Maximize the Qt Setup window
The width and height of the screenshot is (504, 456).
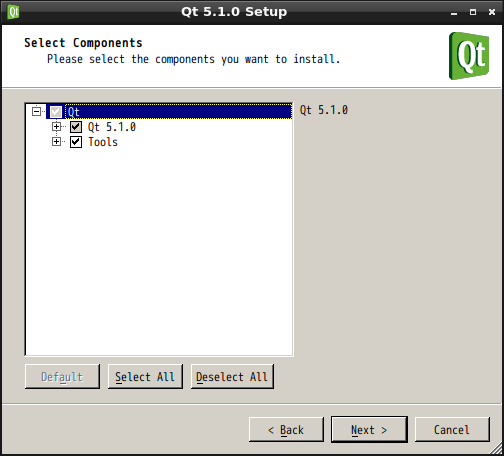[x=473, y=12]
